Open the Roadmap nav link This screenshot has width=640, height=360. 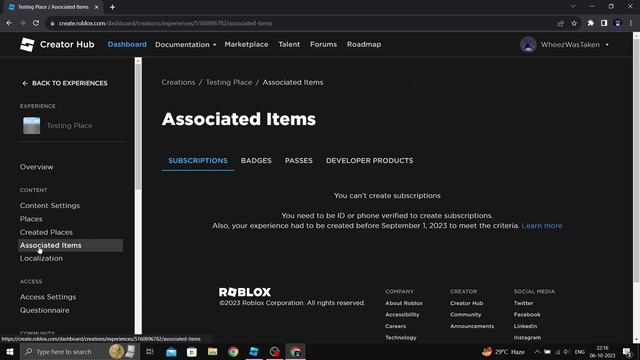364,44
